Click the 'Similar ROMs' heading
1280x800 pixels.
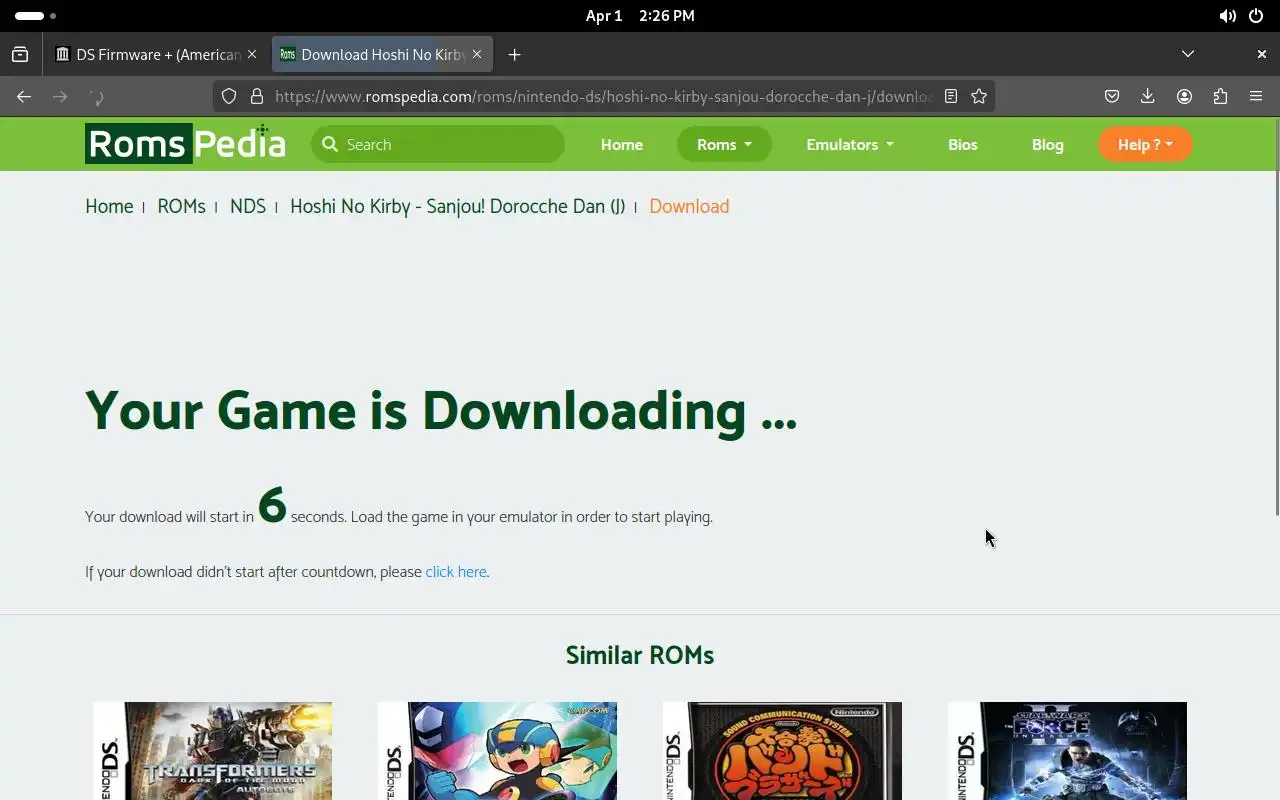(x=640, y=655)
